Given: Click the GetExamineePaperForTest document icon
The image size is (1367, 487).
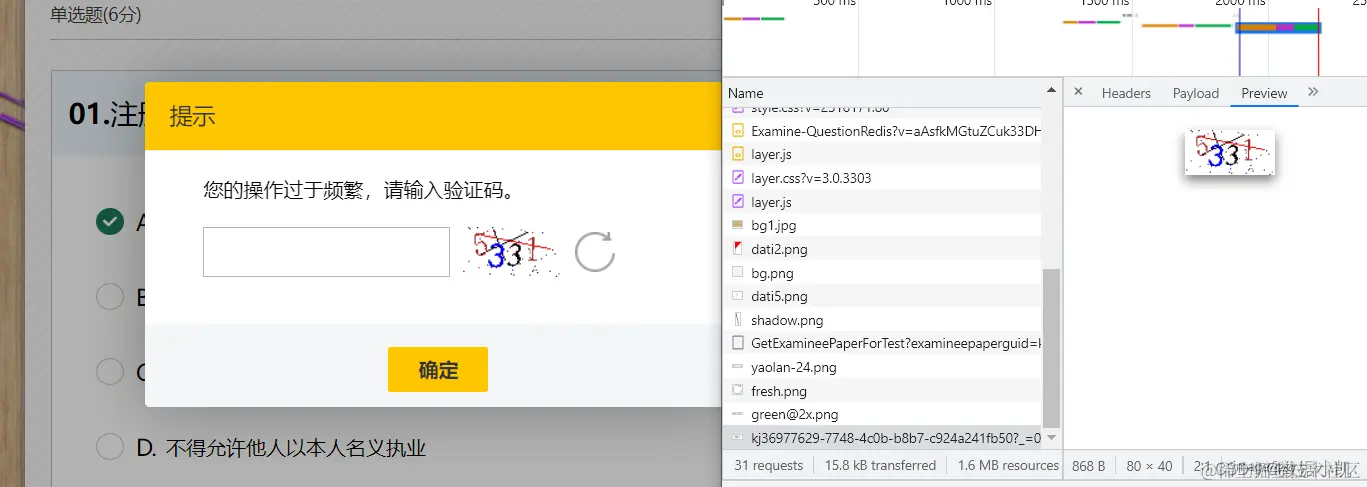Looking at the screenshot, I should point(738,343).
